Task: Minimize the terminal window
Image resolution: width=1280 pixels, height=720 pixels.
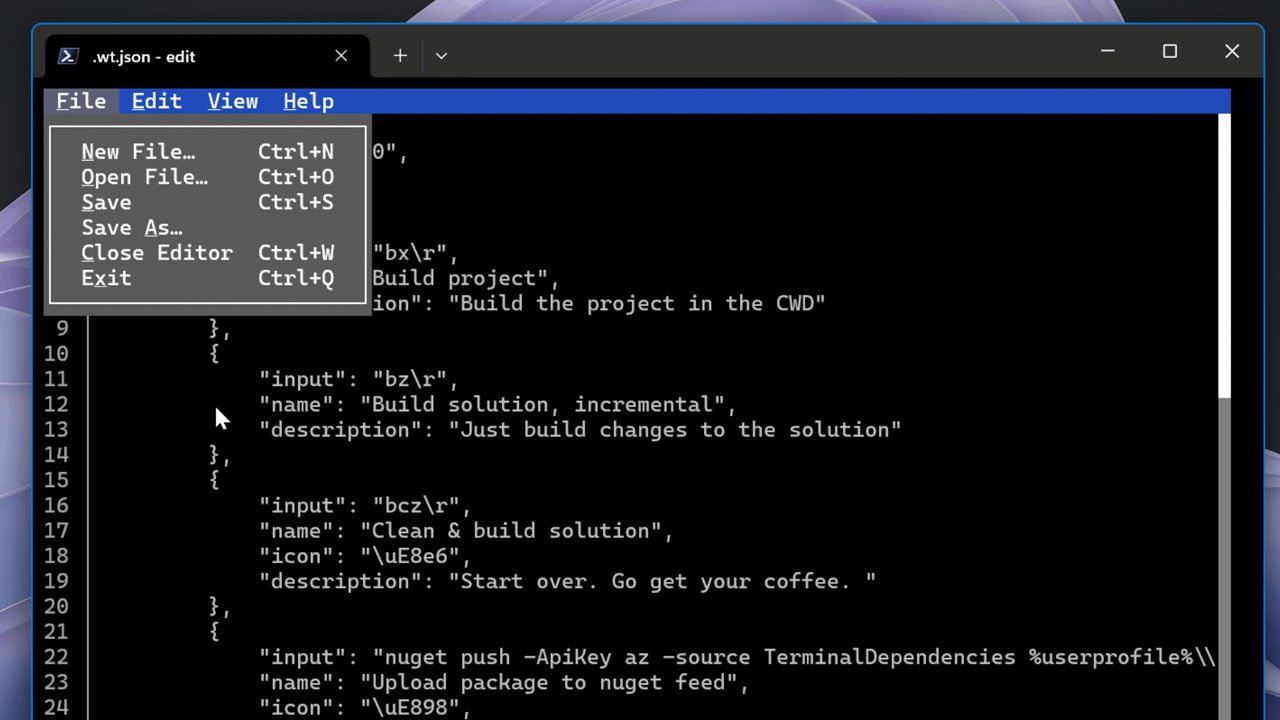Action: click(1108, 51)
